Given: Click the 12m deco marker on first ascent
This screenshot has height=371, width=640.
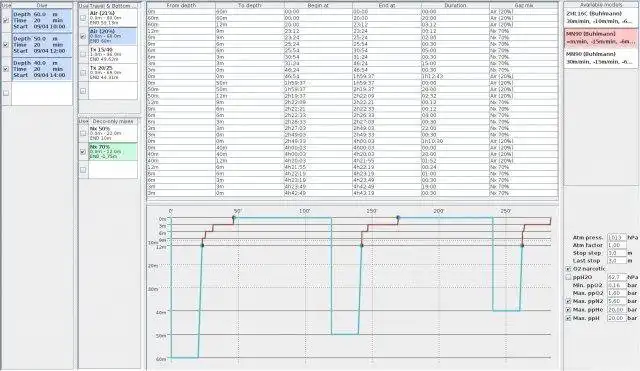Looking at the screenshot, I should tap(202, 245).
